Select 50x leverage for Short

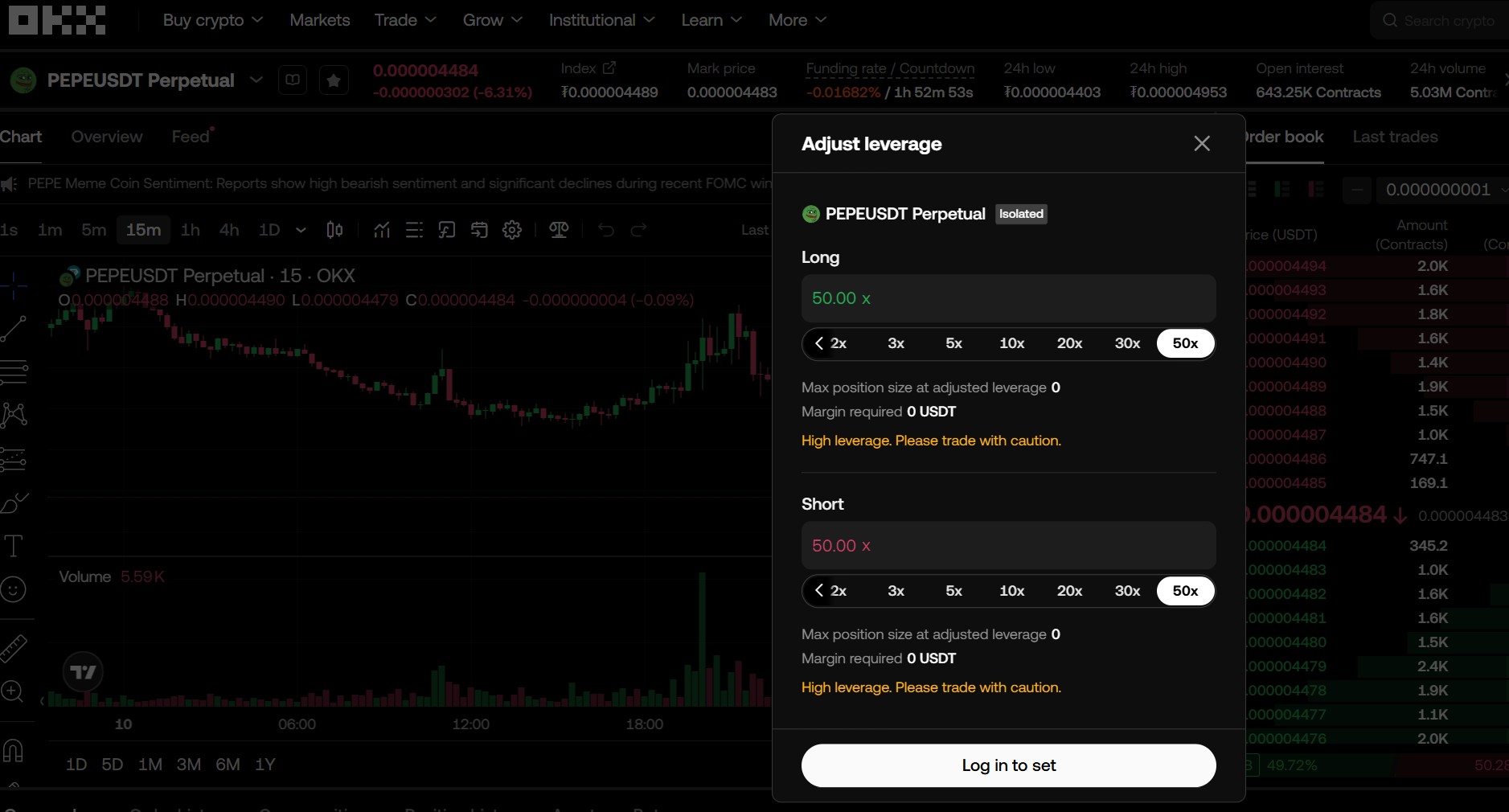click(x=1185, y=591)
